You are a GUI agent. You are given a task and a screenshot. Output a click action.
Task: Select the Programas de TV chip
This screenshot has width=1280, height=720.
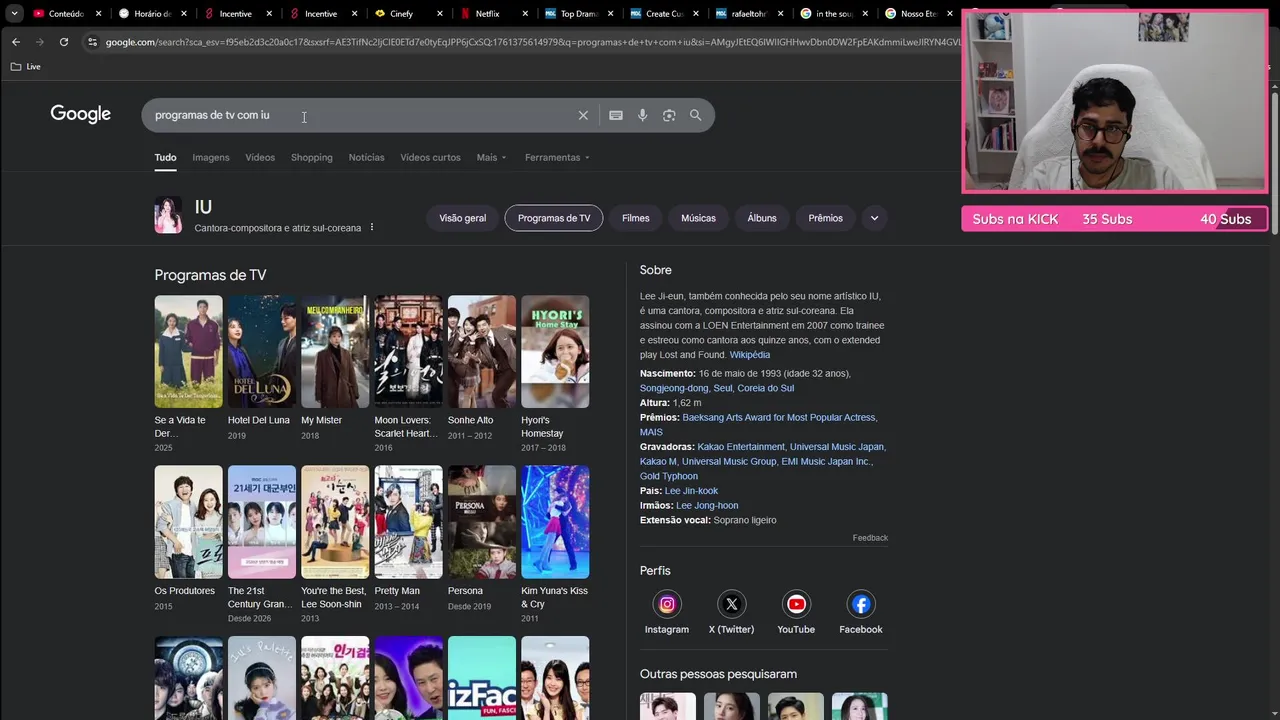(x=554, y=218)
